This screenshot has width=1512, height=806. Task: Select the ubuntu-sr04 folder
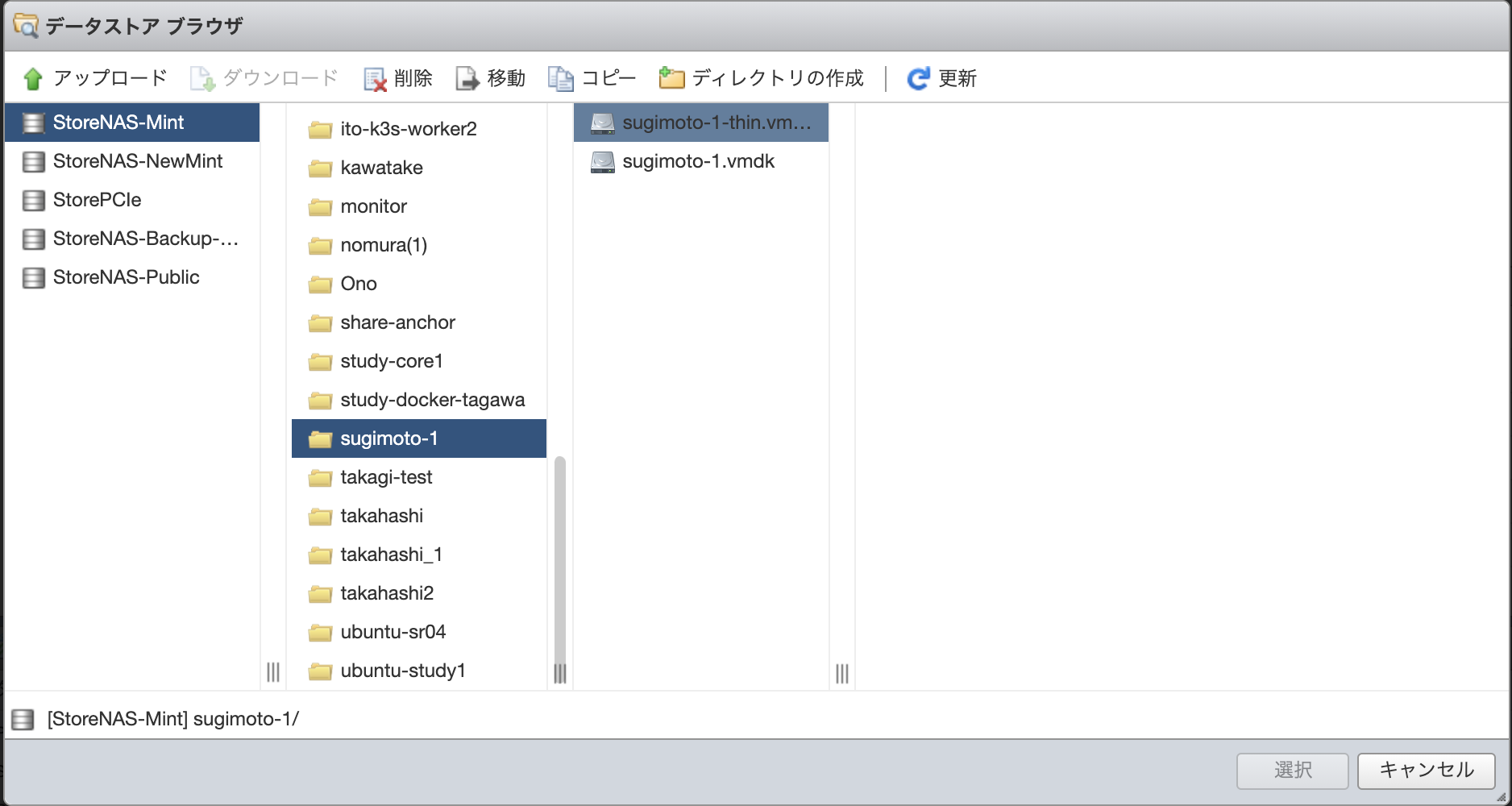[393, 632]
